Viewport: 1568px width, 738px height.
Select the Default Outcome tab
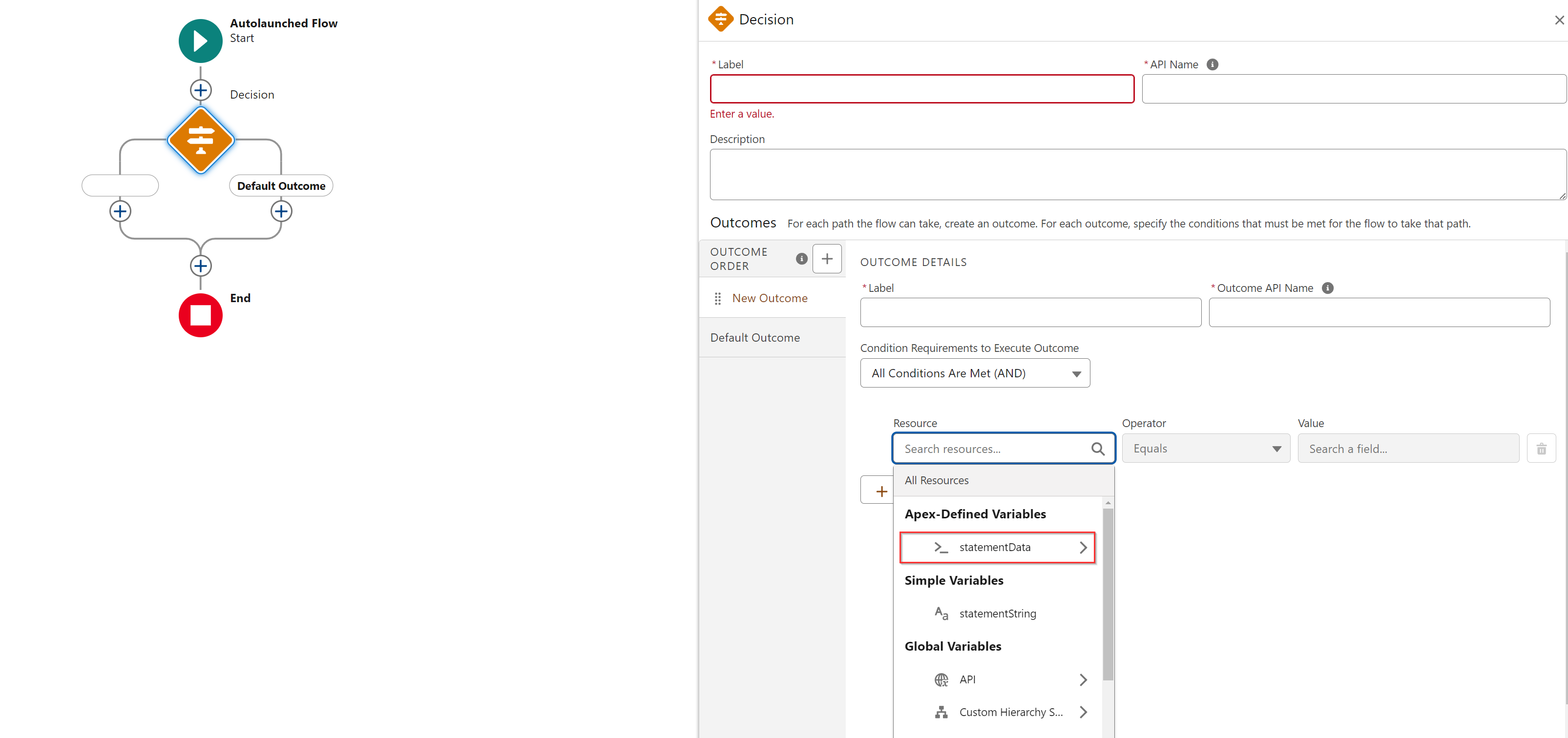click(x=755, y=338)
